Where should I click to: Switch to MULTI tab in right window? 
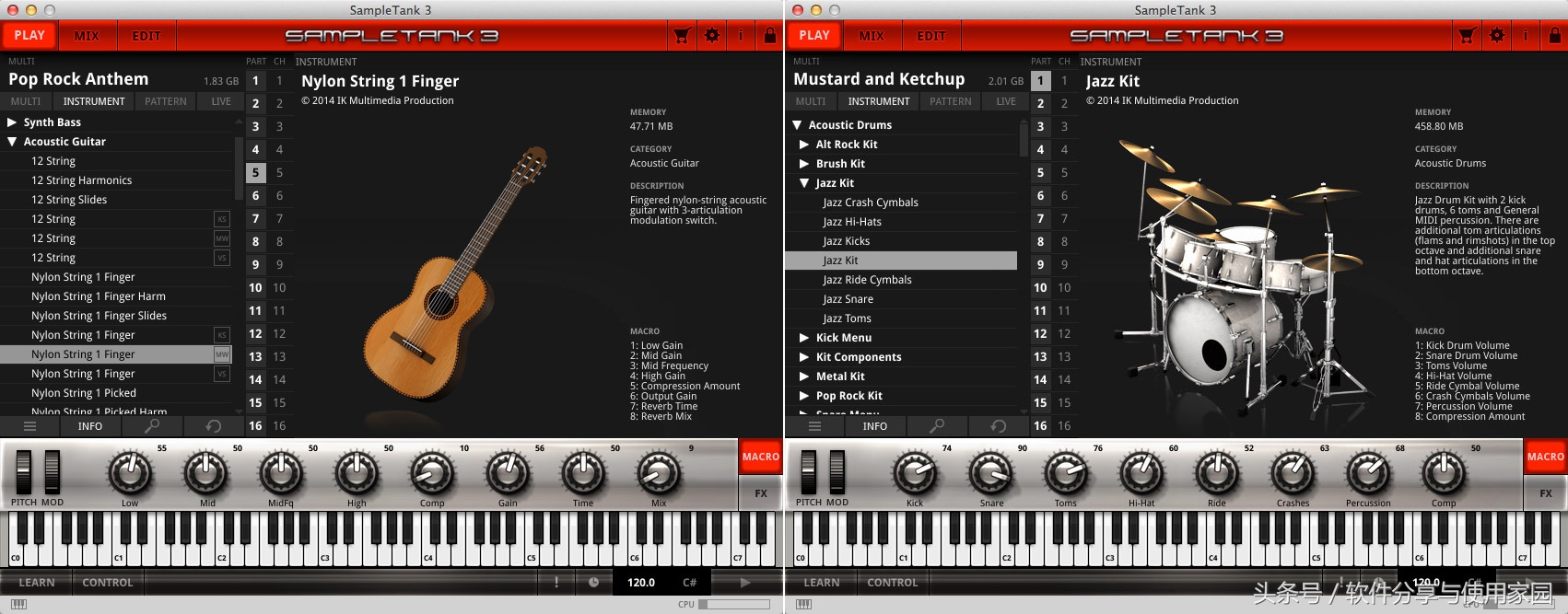(811, 101)
